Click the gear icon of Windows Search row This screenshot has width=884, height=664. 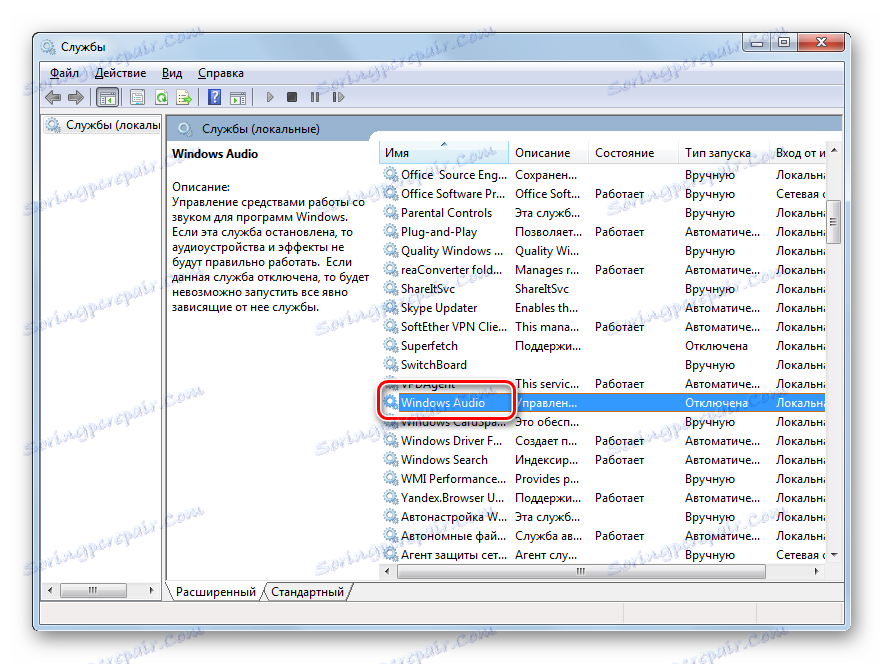click(x=390, y=459)
